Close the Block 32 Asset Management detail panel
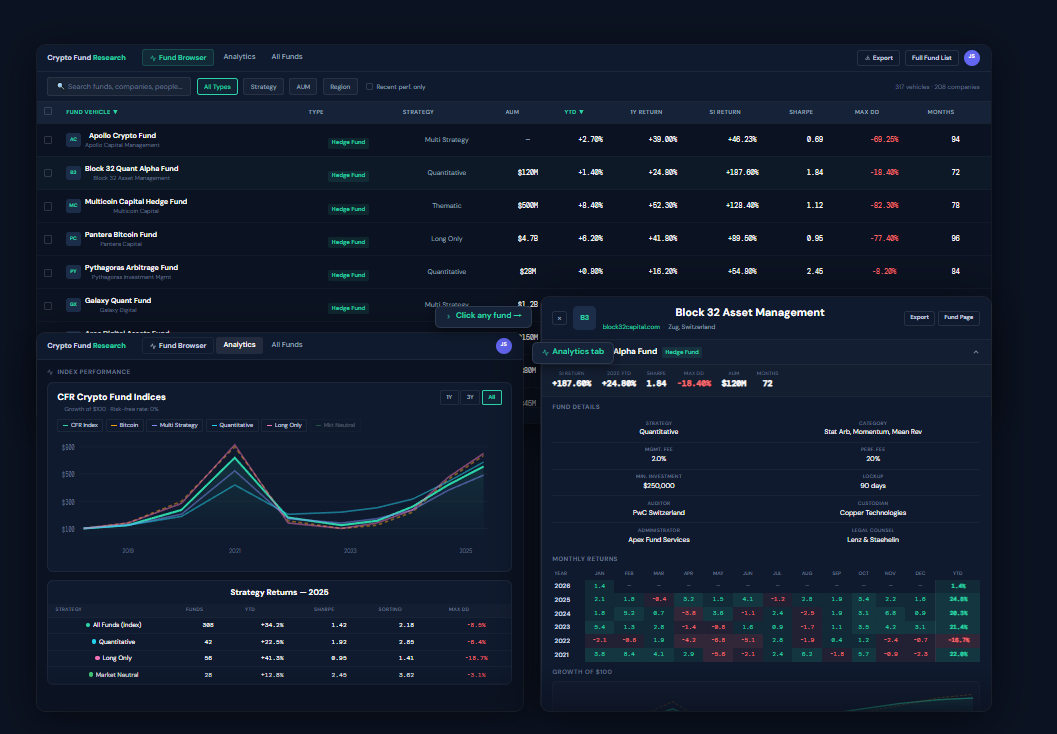1057x734 pixels. (x=559, y=318)
